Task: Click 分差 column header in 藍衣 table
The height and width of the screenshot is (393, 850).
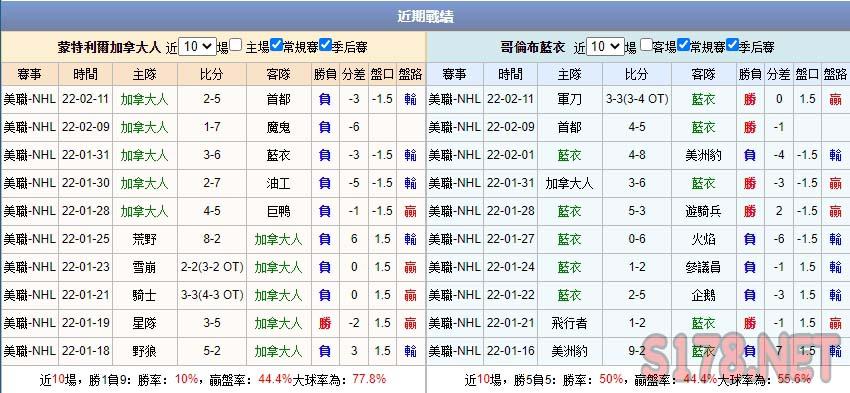Action: point(779,74)
